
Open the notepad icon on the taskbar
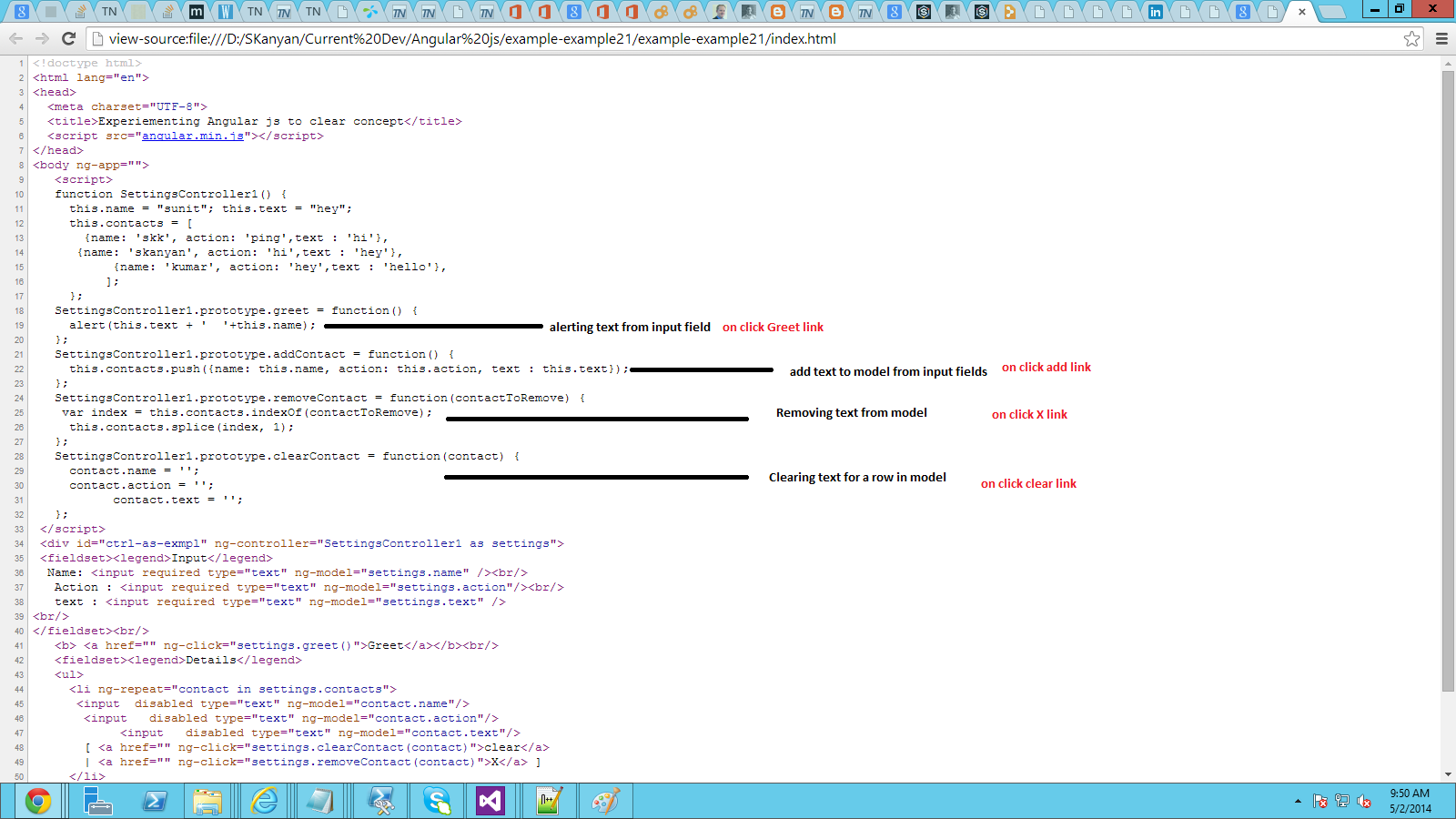tap(320, 801)
